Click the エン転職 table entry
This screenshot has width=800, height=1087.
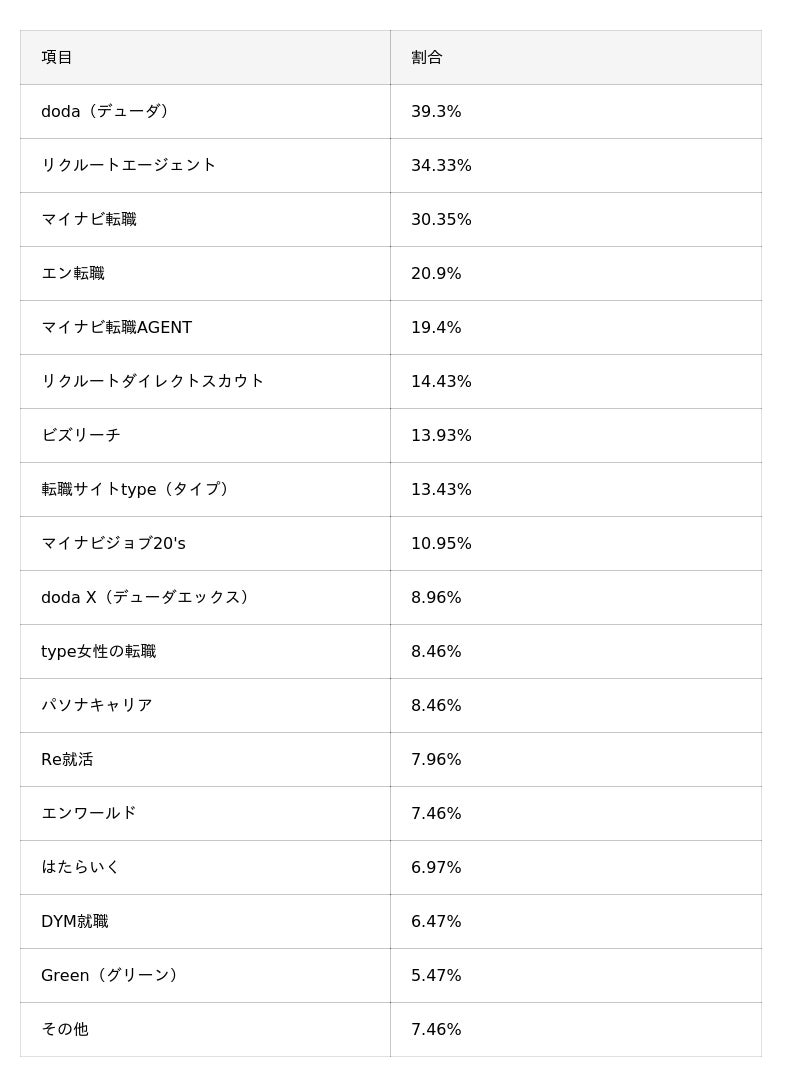73,274
